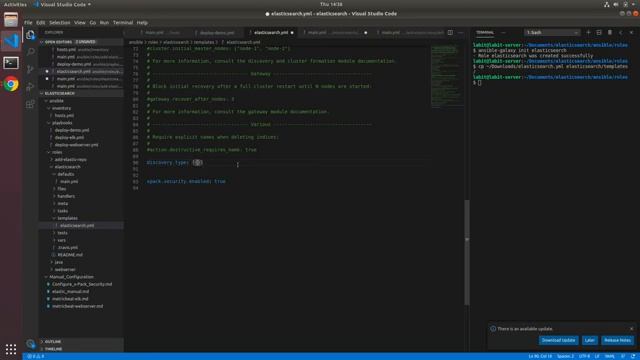This screenshot has width=640, height=360.
Task: Click Visual Studio Code icon in dock
Action: point(11,41)
